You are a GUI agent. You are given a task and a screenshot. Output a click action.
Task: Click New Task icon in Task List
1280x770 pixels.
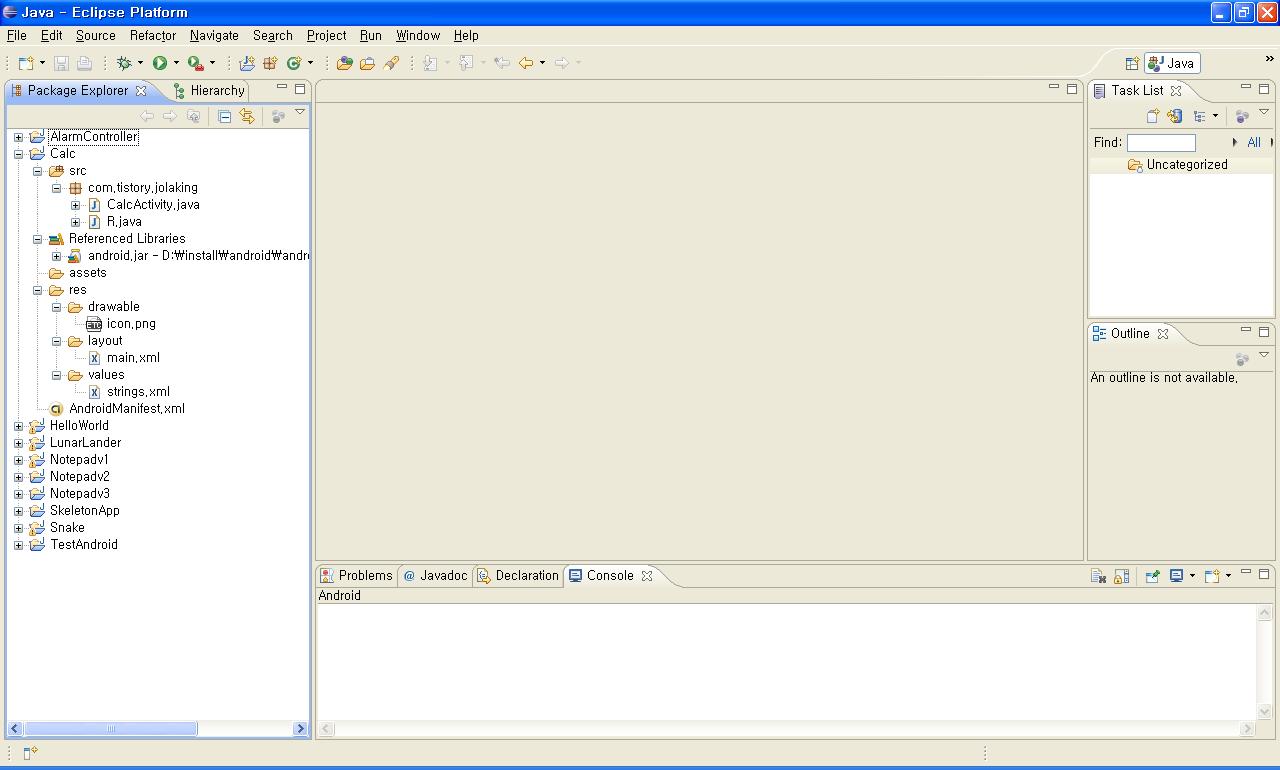[x=1153, y=116]
